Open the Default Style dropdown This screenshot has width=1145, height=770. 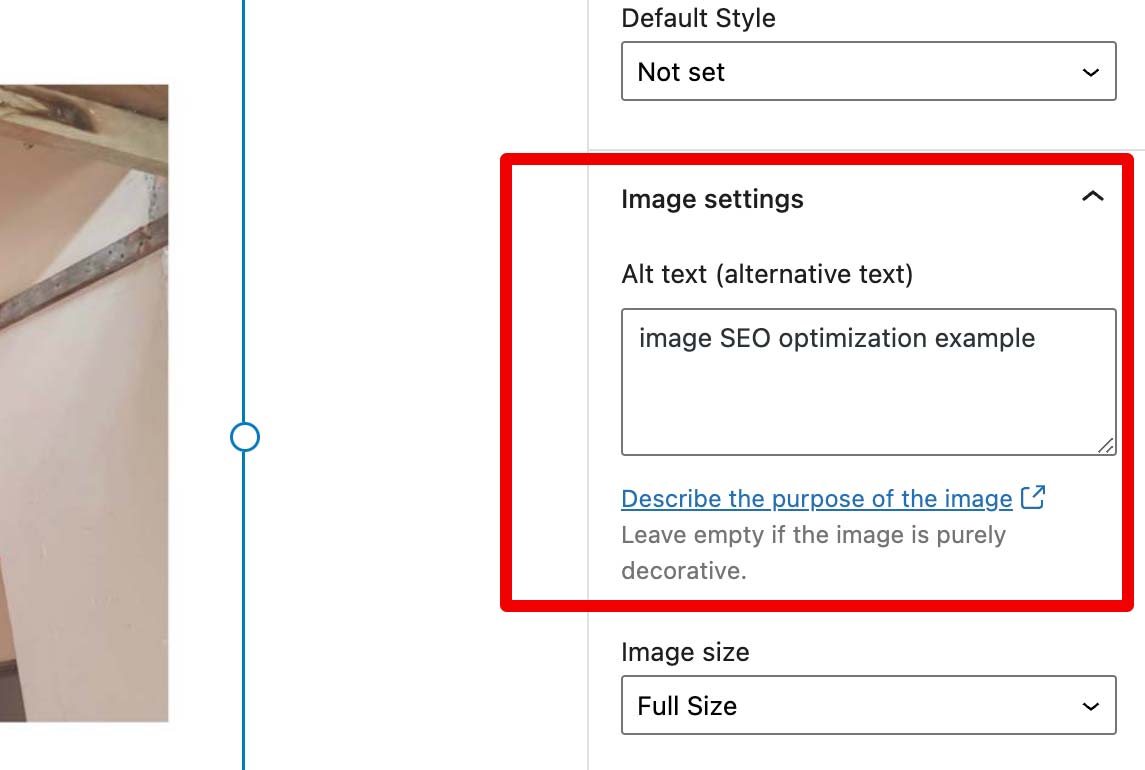pos(868,72)
